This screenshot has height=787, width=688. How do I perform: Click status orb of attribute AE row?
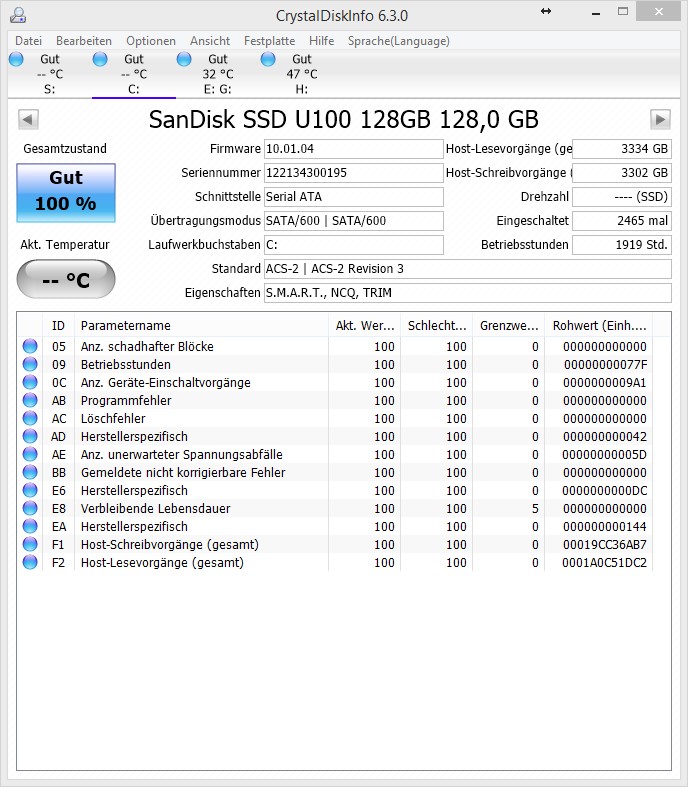(30, 454)
